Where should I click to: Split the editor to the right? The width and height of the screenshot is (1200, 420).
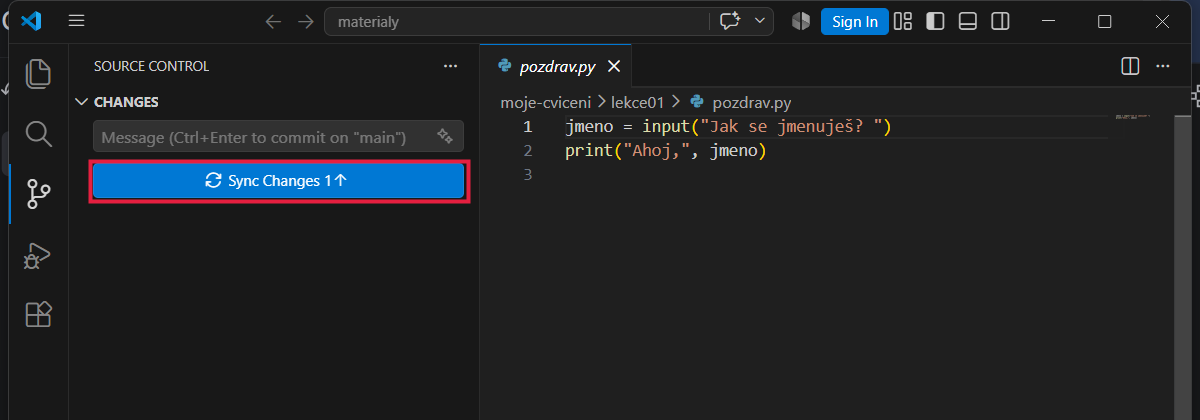(x=1130, y=66)
